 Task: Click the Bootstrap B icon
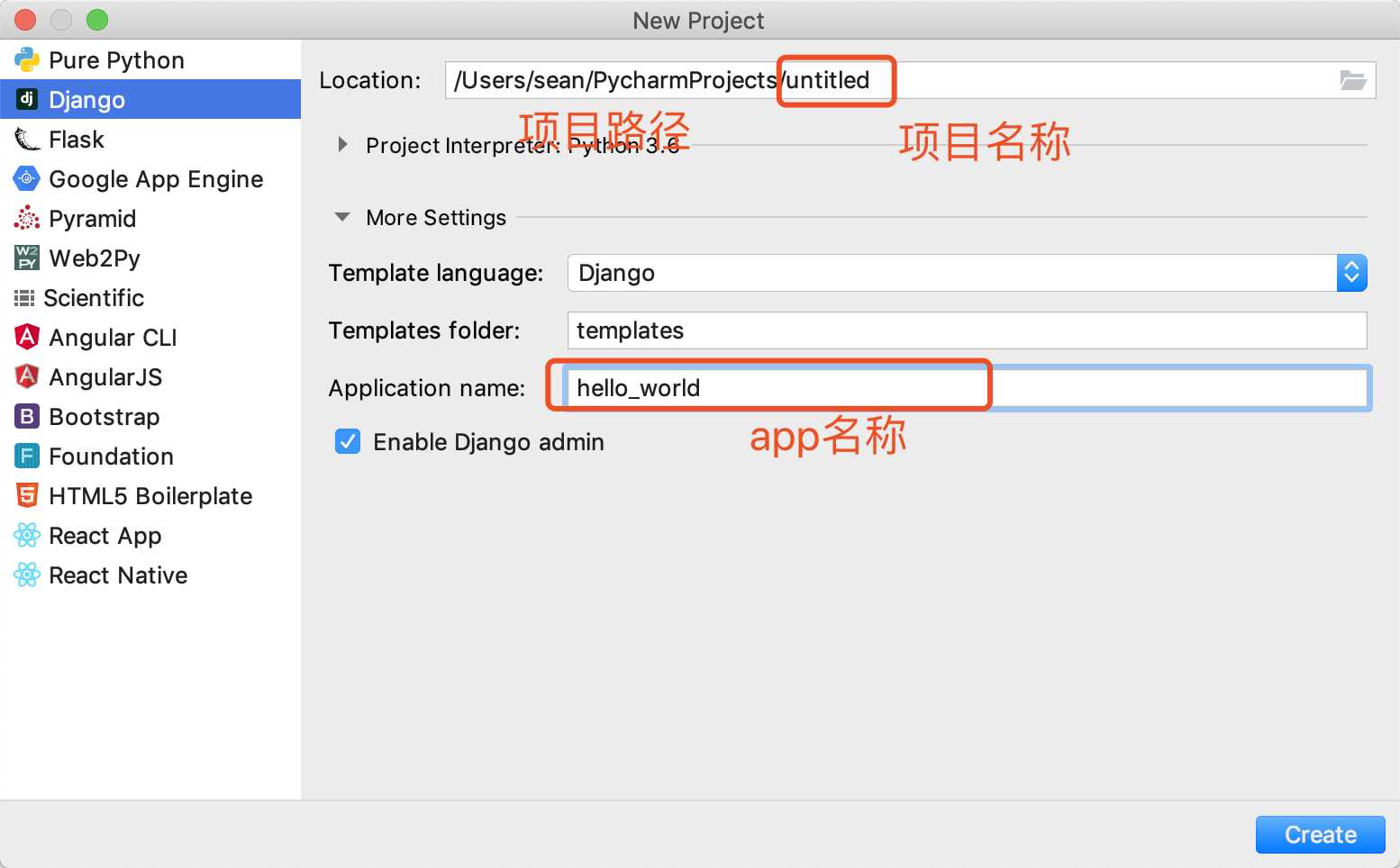27,416
